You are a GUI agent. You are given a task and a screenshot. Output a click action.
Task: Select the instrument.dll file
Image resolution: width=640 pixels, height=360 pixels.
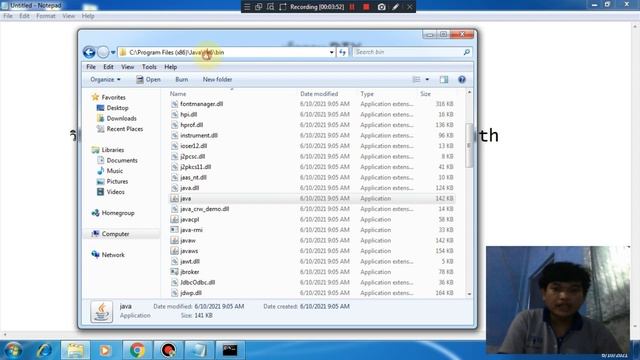pos(199,136)
